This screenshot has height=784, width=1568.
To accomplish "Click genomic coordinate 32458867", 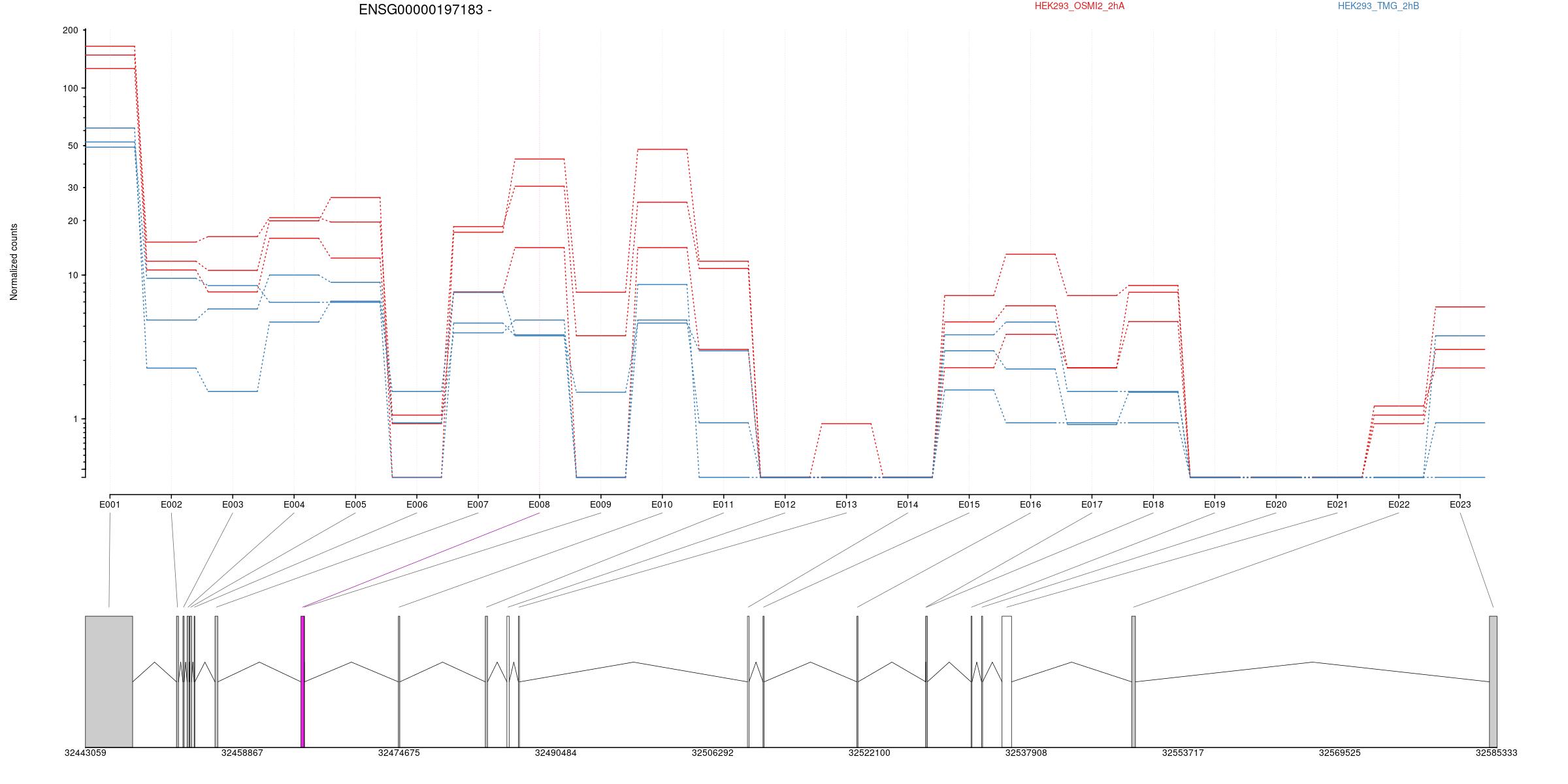I will click(x=242, y=753).
